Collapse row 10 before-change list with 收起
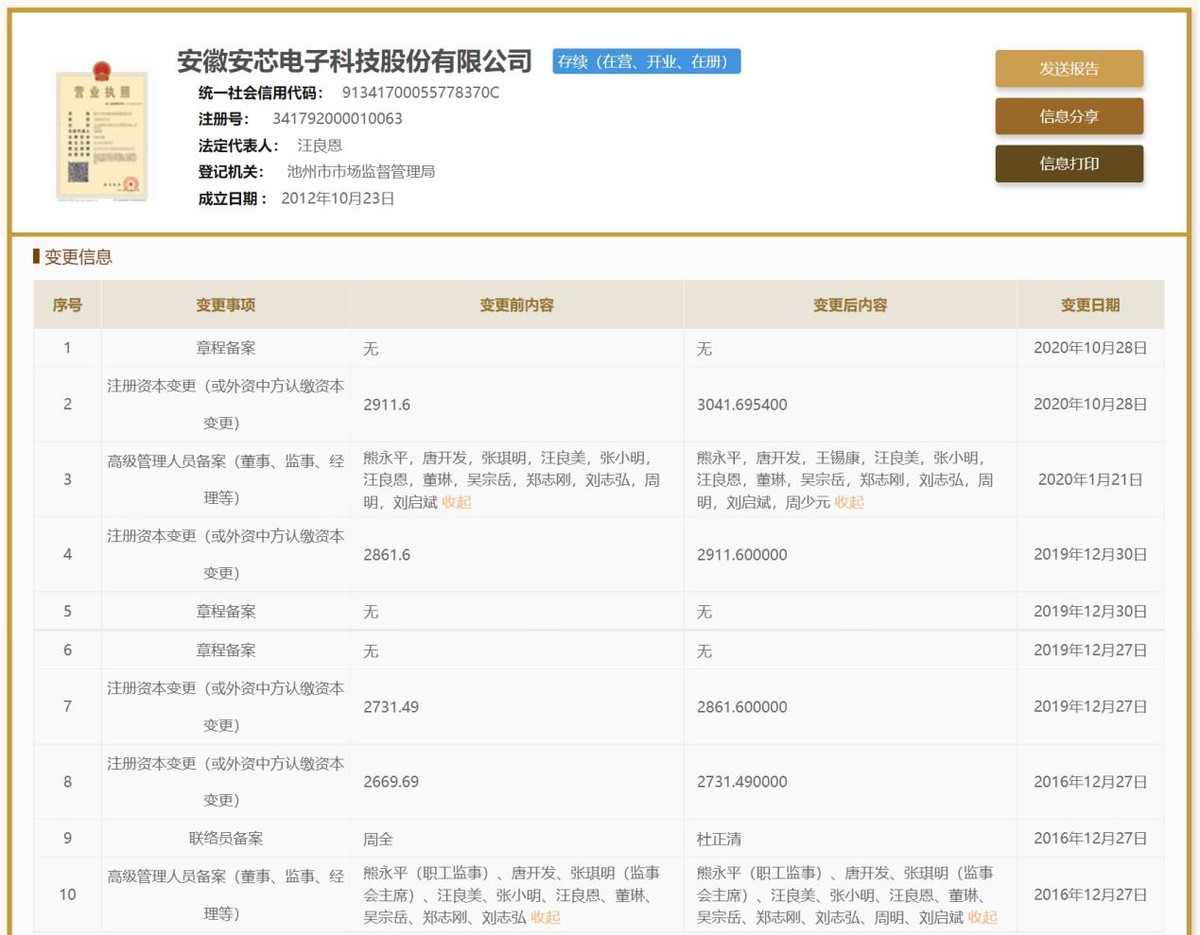The height and width of the screenshot is (935, 1200). (545, 917)
